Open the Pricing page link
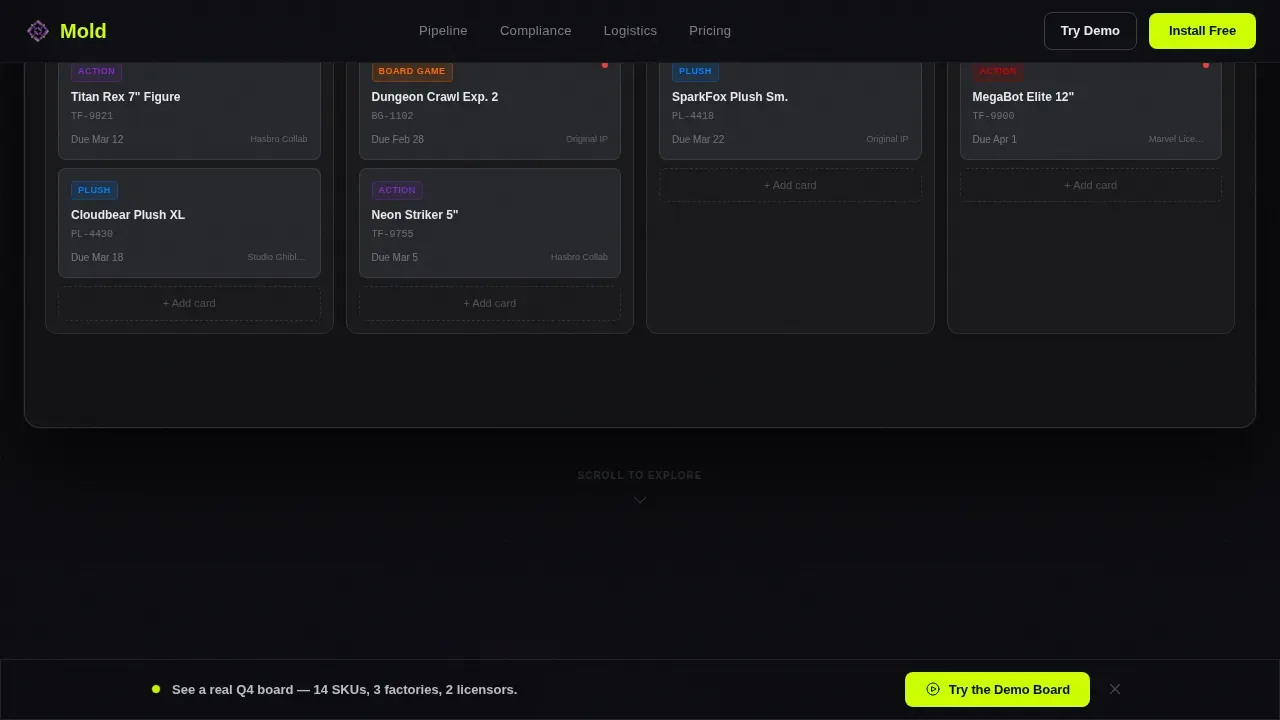This screenshot has width=1280, height=720. [710, 31]
